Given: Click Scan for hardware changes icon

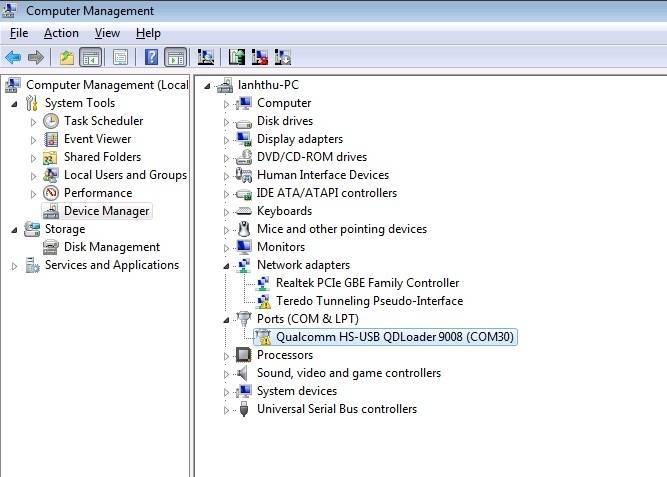Looking at the screenshot, I should (x=206, y=57).
